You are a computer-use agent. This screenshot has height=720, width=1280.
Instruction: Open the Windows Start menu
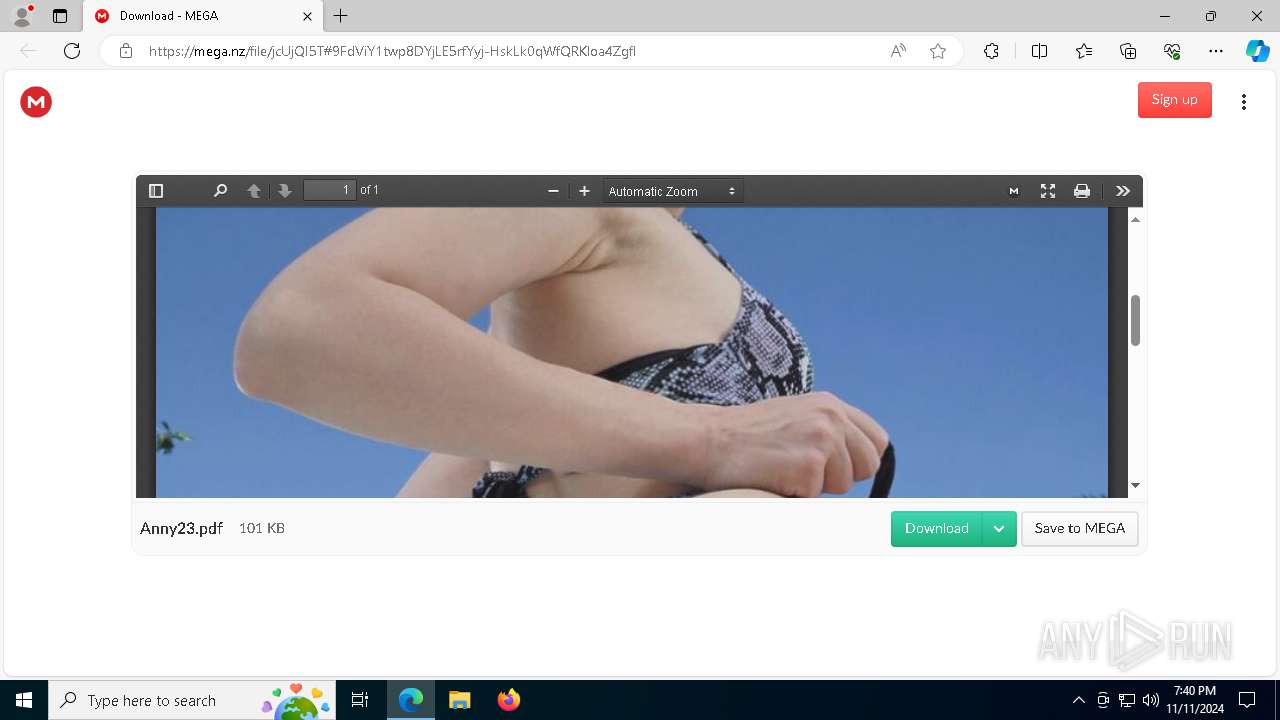point(24,700)
